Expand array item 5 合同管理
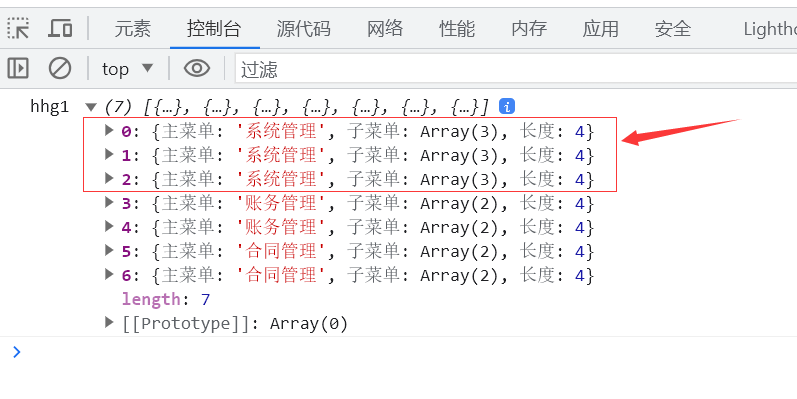797x399 pixels. pyautogui.click(x=109, y=250)
